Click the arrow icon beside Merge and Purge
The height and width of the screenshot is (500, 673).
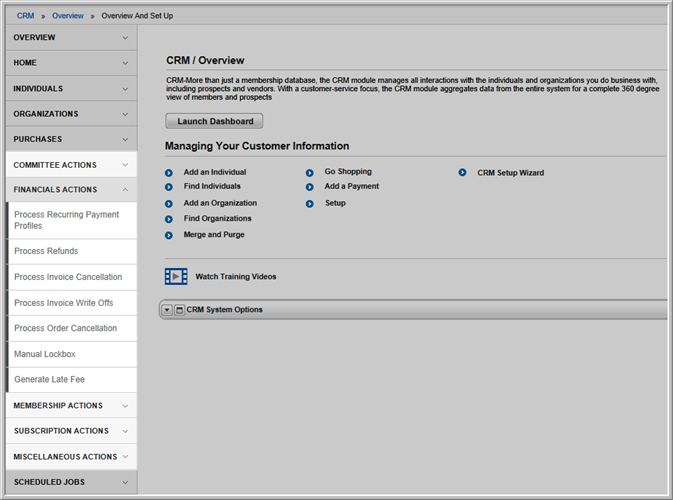point(169,235)
